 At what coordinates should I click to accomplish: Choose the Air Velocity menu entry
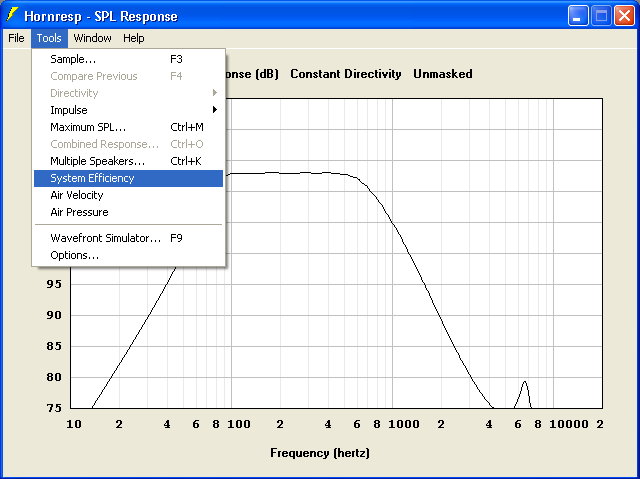coord(129,195)
